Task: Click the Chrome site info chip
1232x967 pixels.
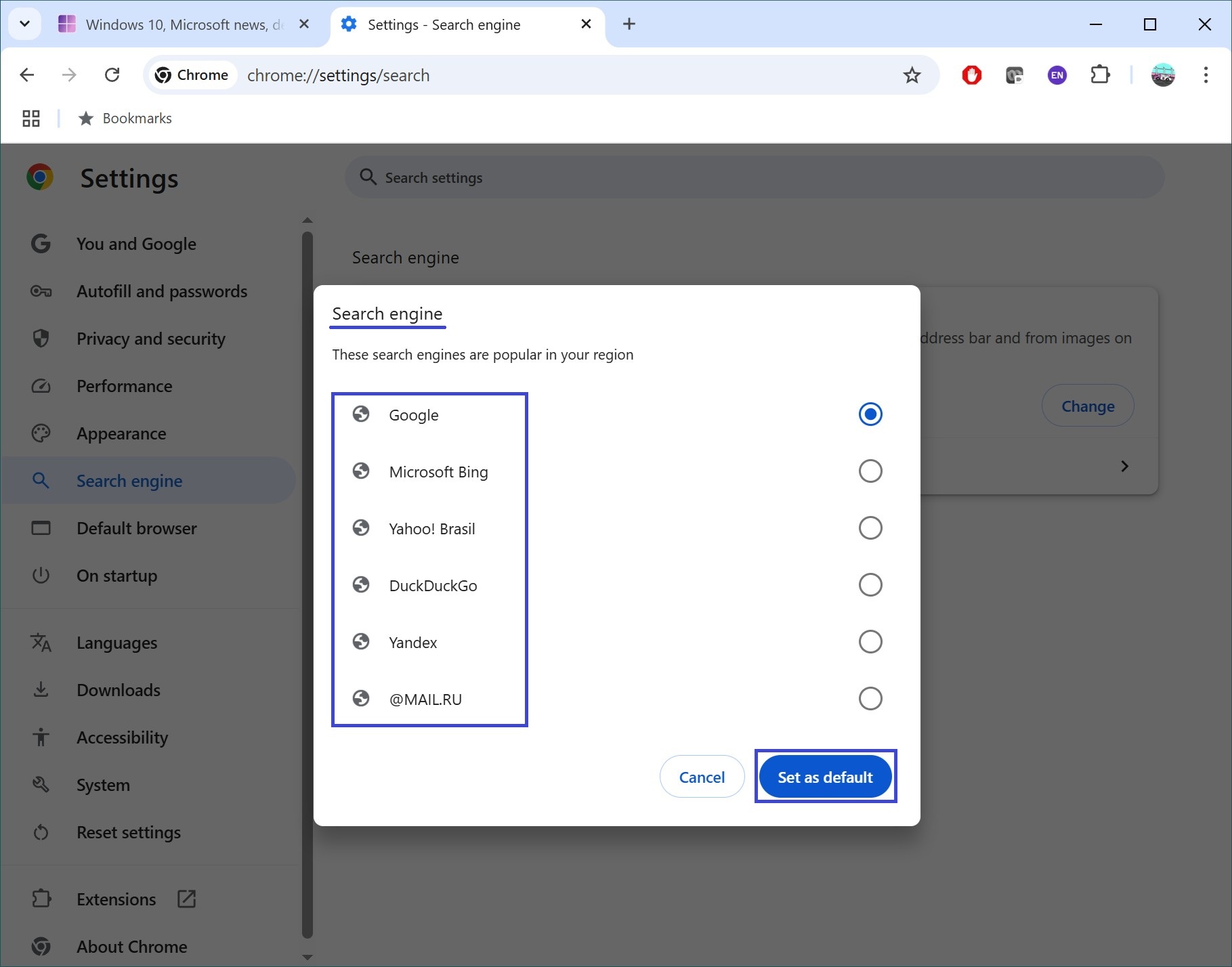Action: (x=192, y=75)
